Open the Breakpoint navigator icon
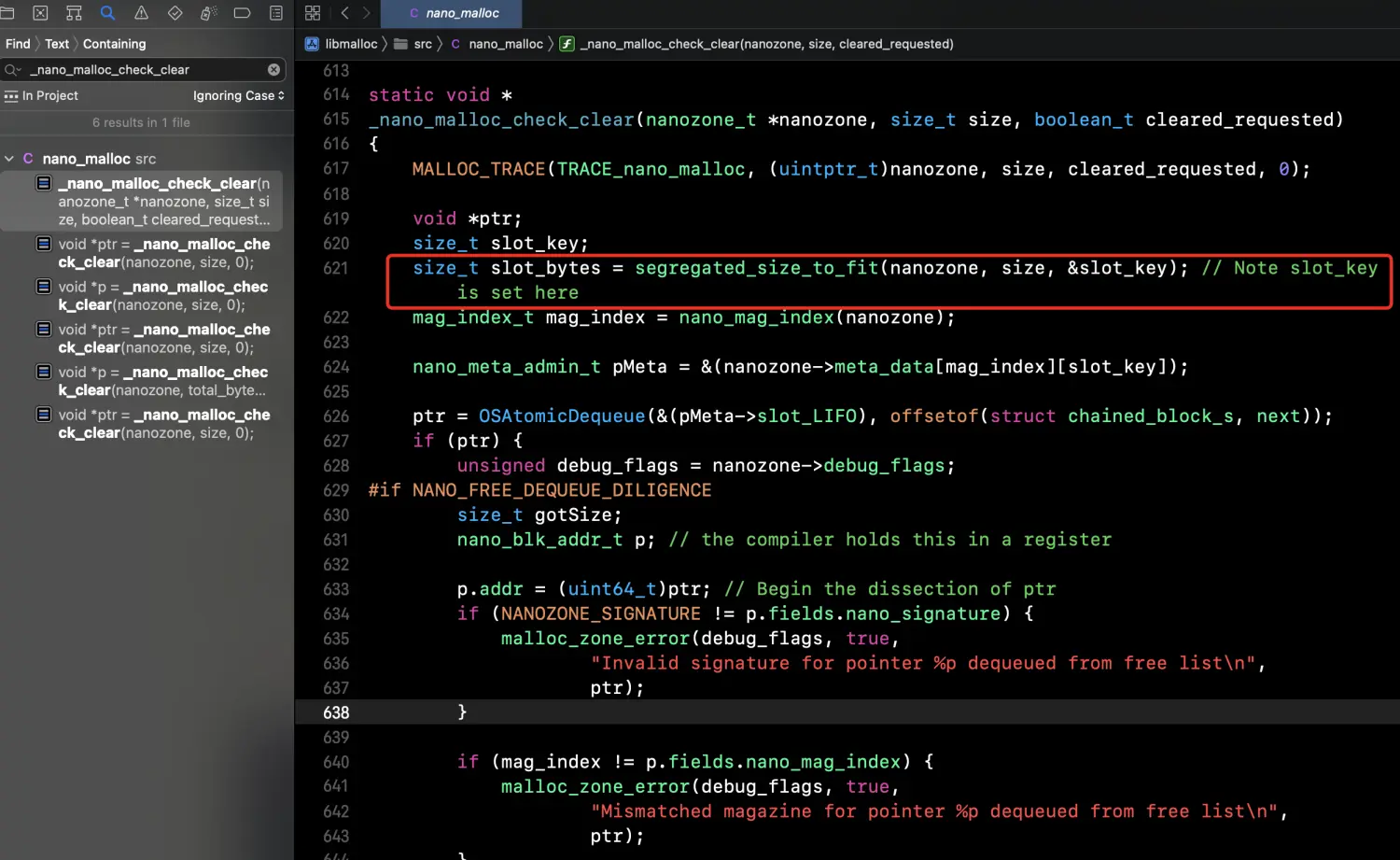 point(242,13)
